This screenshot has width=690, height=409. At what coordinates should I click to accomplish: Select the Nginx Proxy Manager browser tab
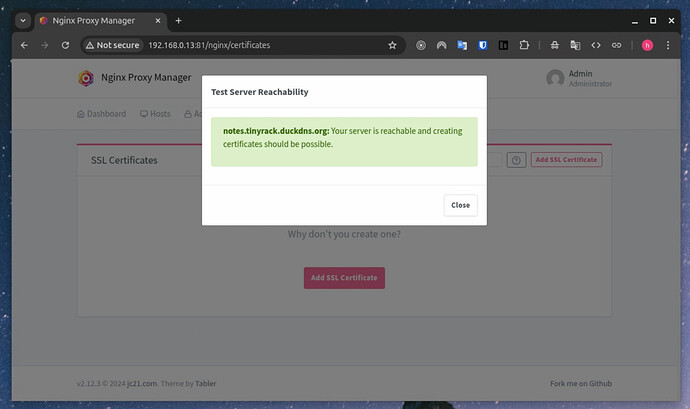93,21
